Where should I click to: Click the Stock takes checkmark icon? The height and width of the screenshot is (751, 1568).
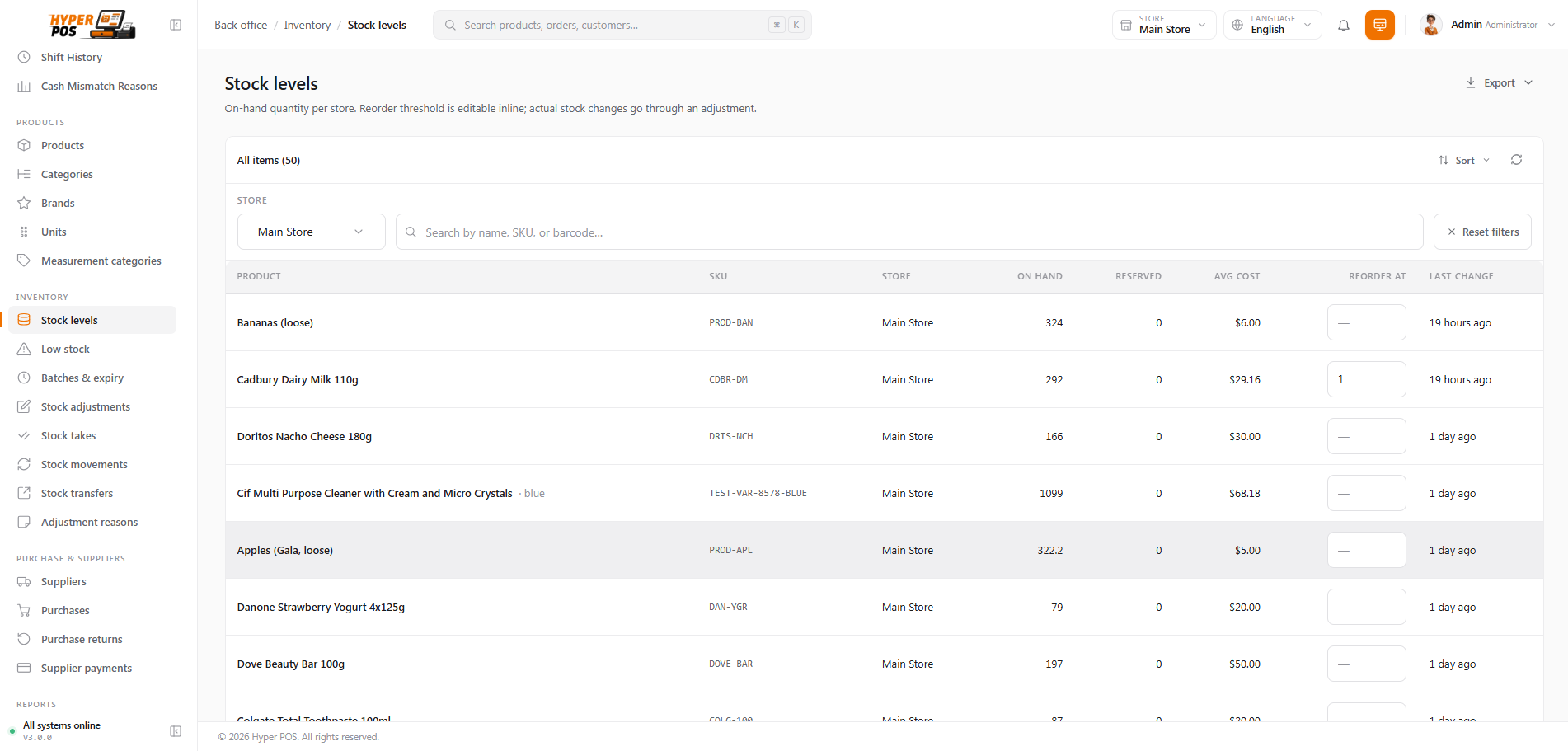point(24,435)
